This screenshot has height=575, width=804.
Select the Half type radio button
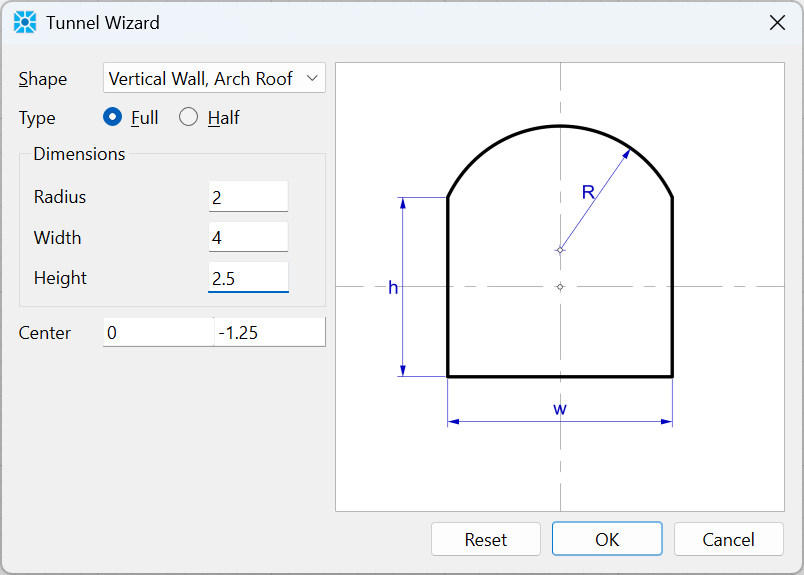click(188, 117)
